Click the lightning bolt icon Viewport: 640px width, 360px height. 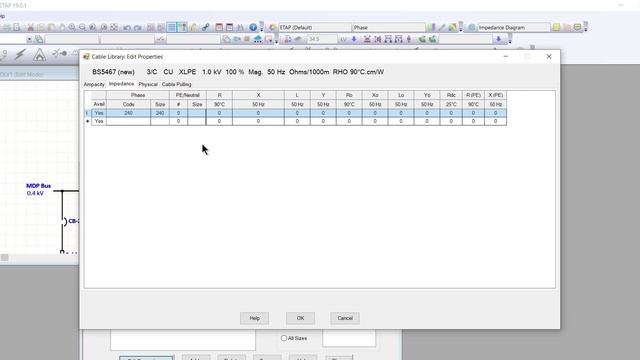(20, 54)
